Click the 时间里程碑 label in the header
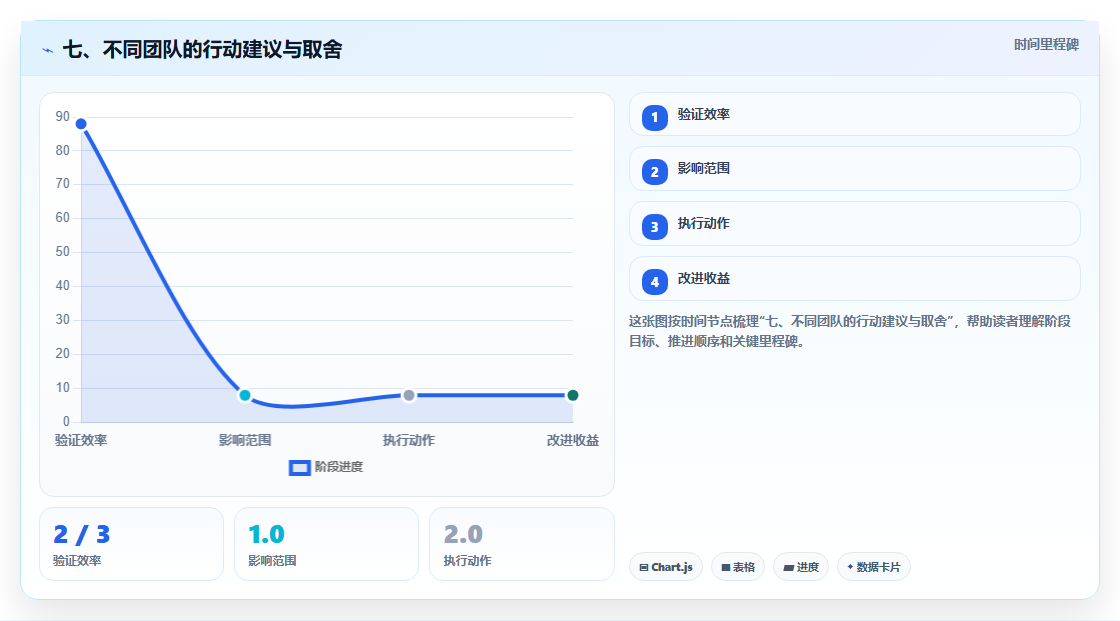Viewport: 1120px width, 621px height. click(x=1046, y=44)
